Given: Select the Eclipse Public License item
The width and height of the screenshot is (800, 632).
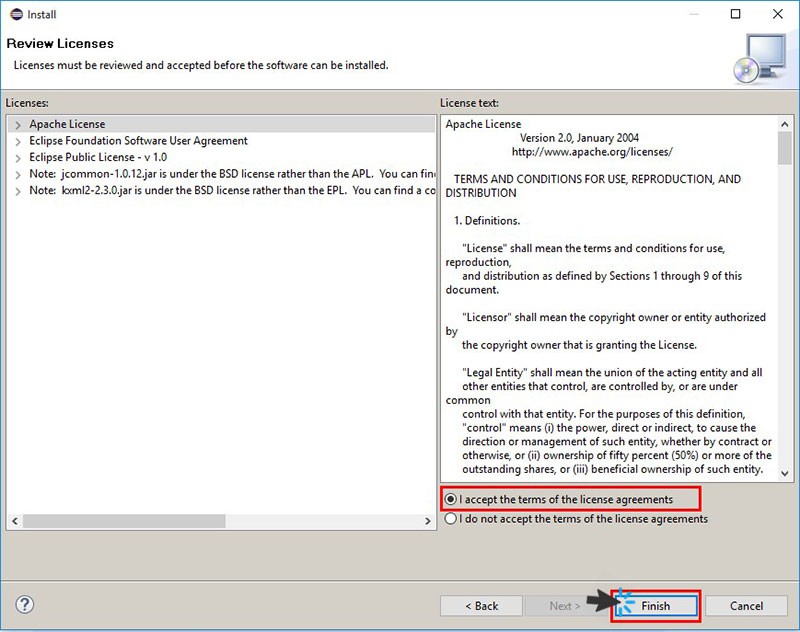Looking at the screenshot, I should pos(98,157).
